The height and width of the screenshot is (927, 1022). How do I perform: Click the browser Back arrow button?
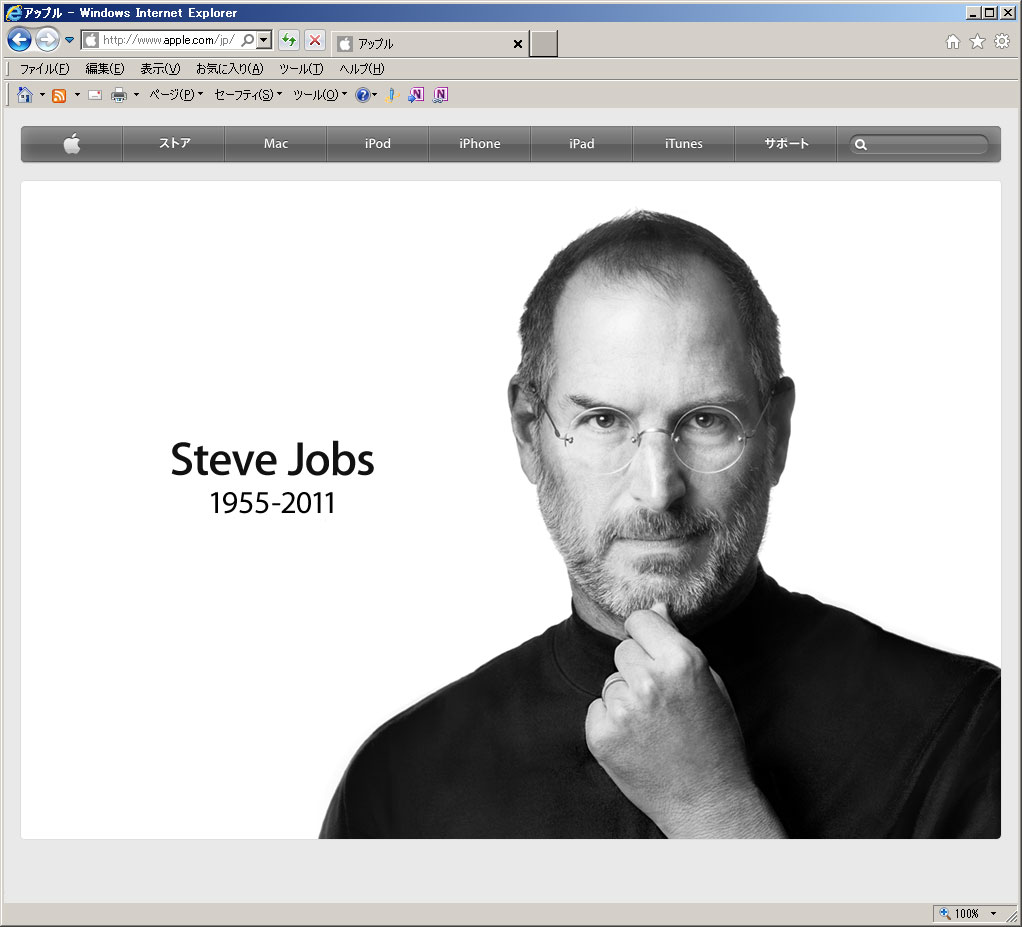pyautogui.click(x=19, y=40)
